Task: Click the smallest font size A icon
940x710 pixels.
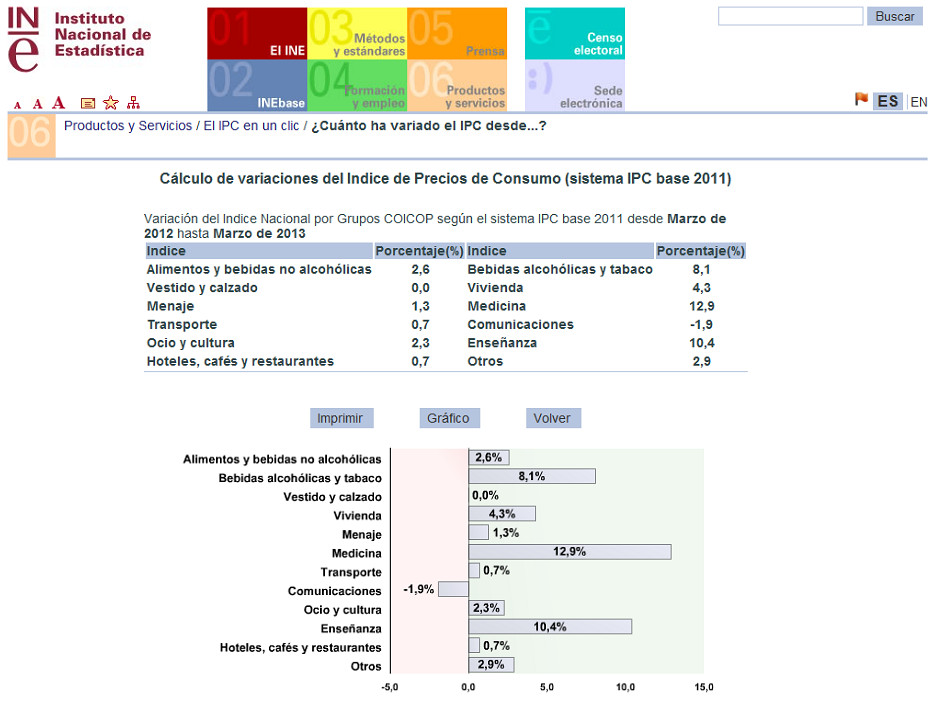Action: click(x=17, y=105)
